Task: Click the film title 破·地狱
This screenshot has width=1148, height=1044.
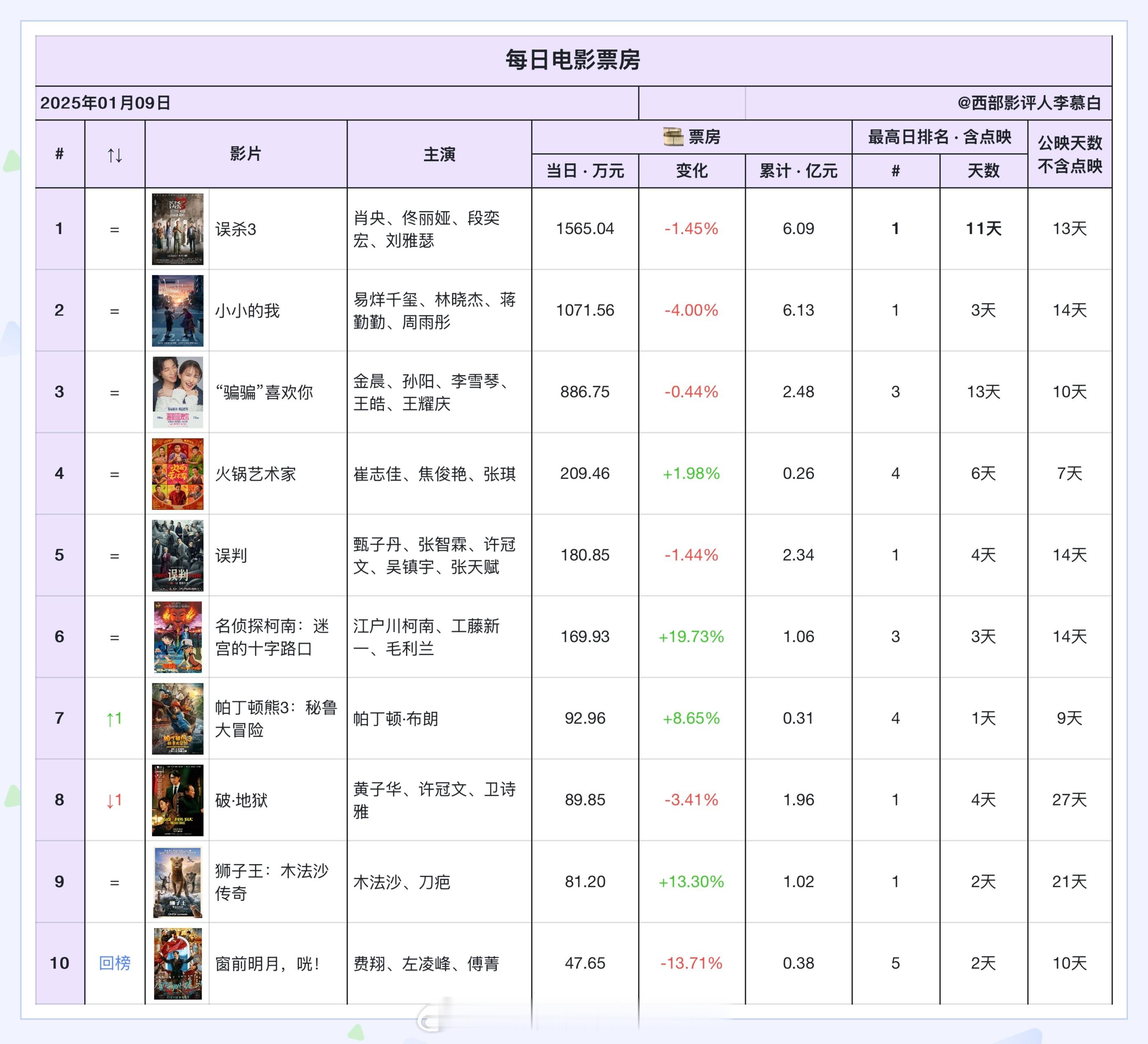Action: pos(242,800)
